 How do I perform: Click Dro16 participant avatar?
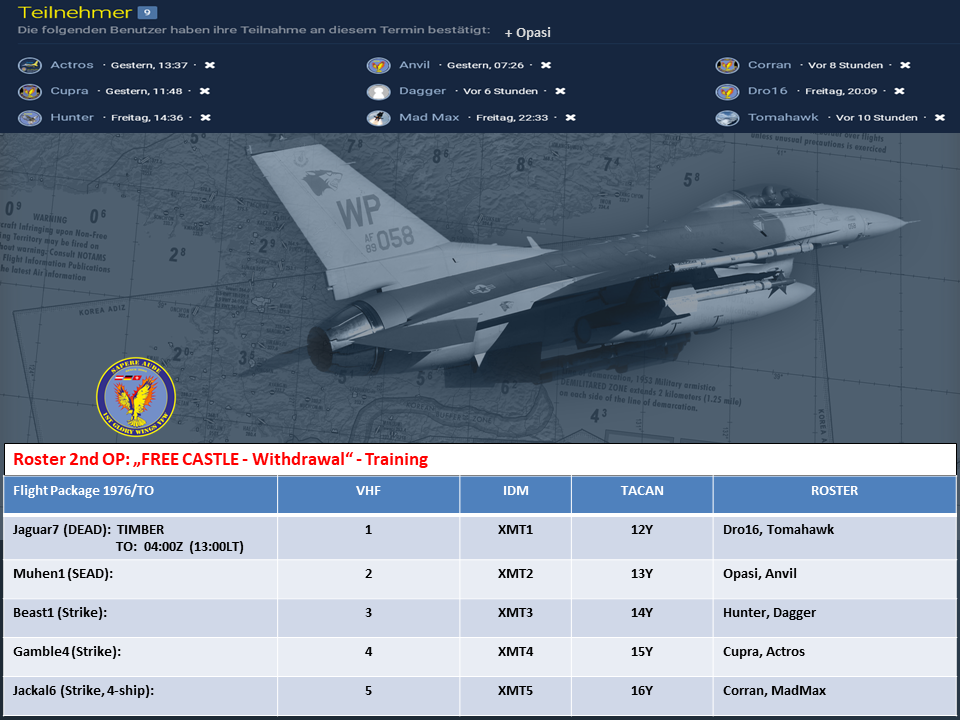[x=727, y=91]
